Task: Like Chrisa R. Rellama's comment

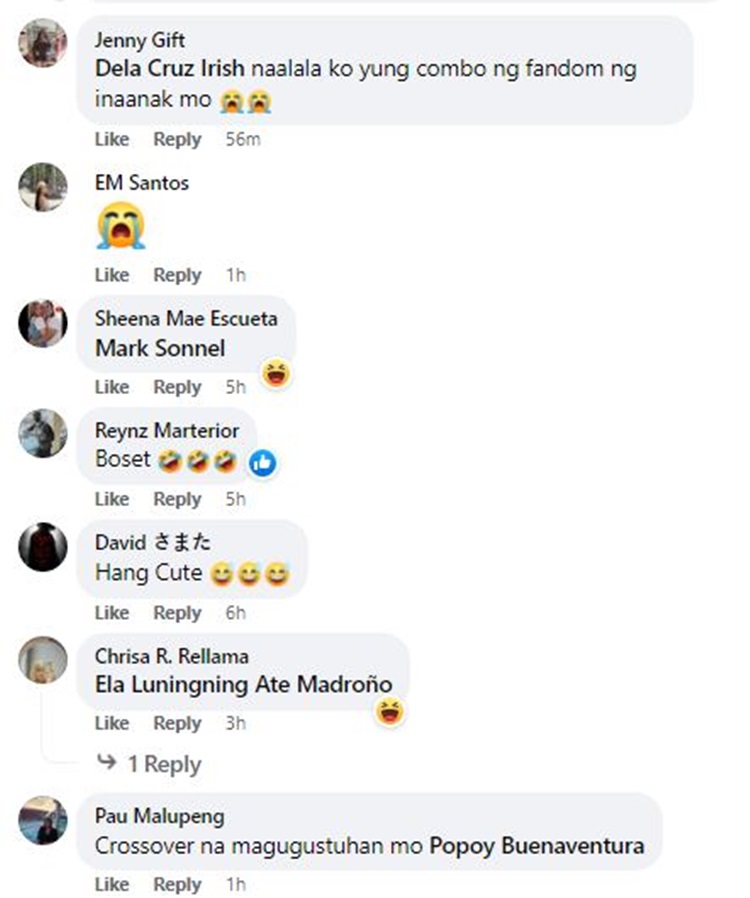Action: pos(112,723)
